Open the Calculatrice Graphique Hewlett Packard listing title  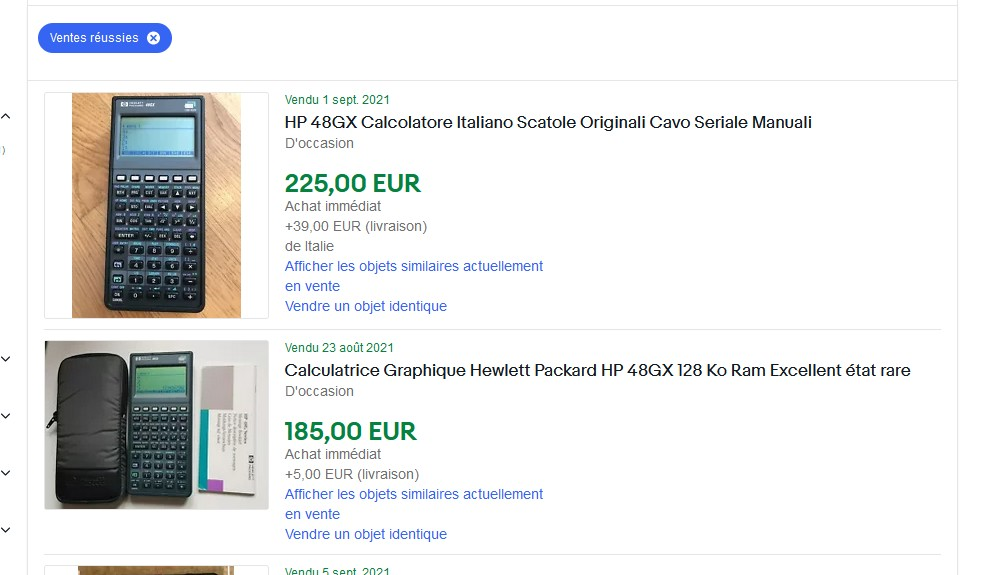click(597, 370)
